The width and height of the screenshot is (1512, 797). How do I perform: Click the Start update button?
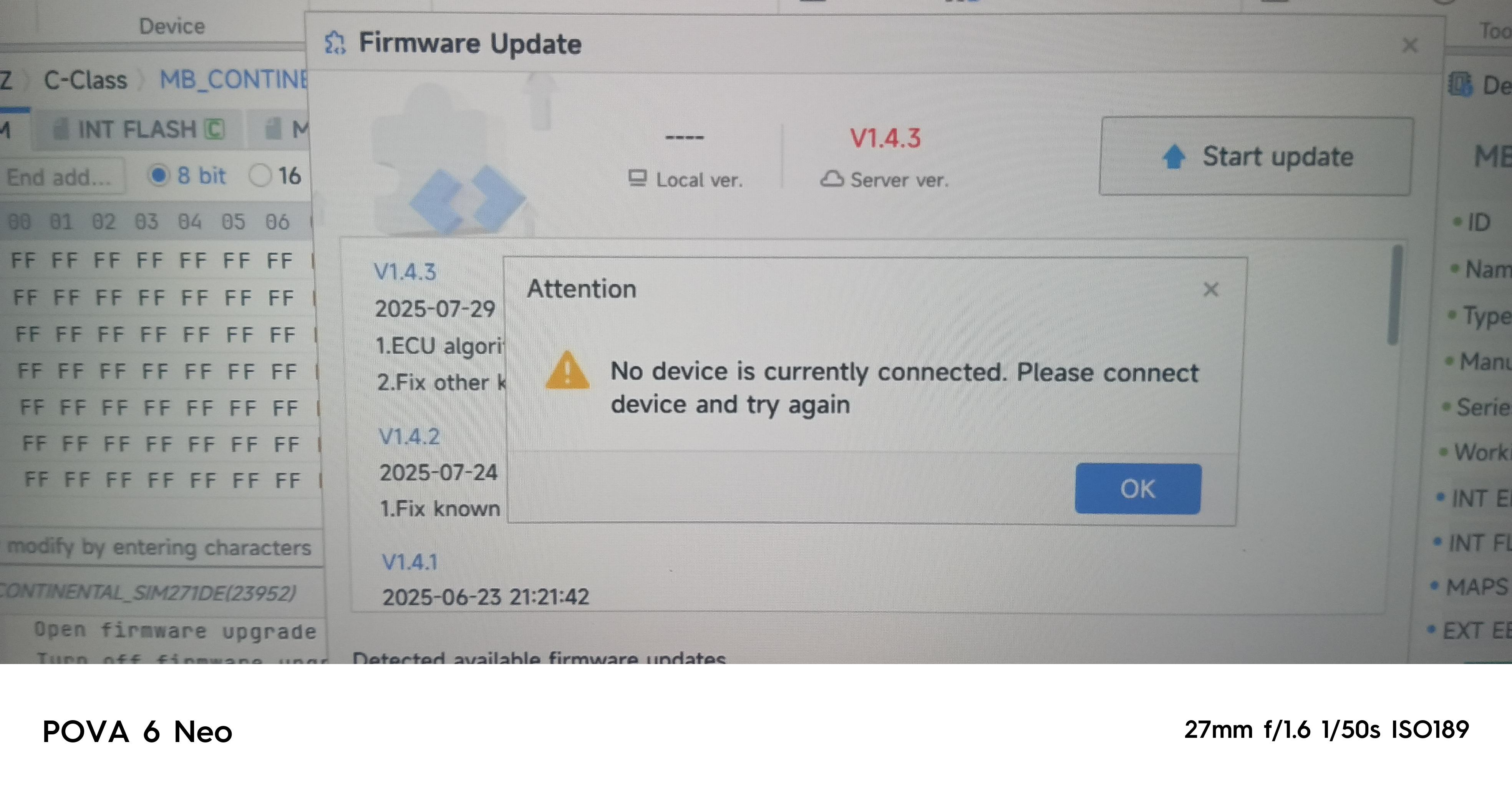(x=1256, y=156)
